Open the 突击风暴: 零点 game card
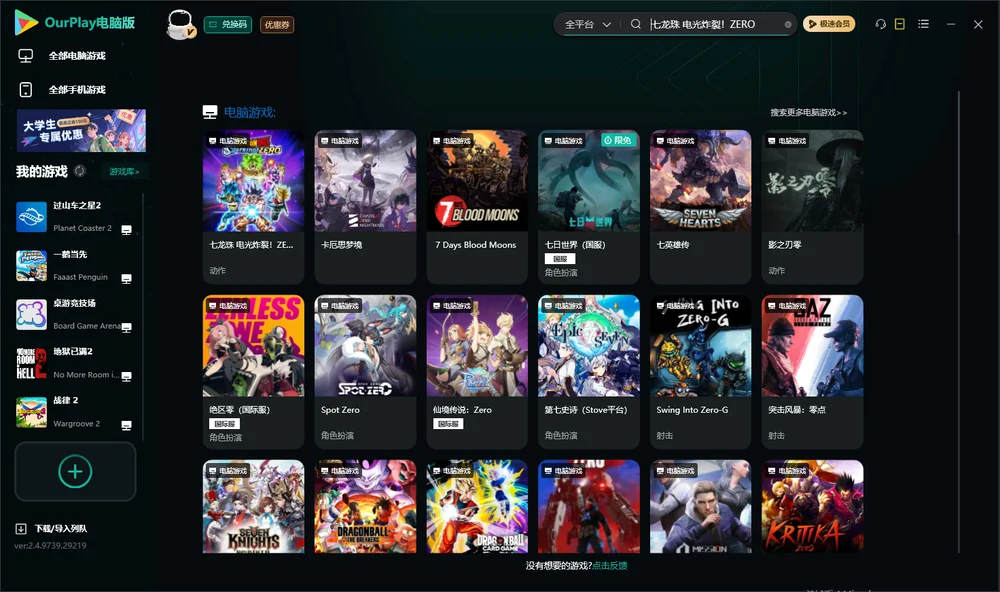This screenshot has width=1000, height=592. [x=812, y=372]
